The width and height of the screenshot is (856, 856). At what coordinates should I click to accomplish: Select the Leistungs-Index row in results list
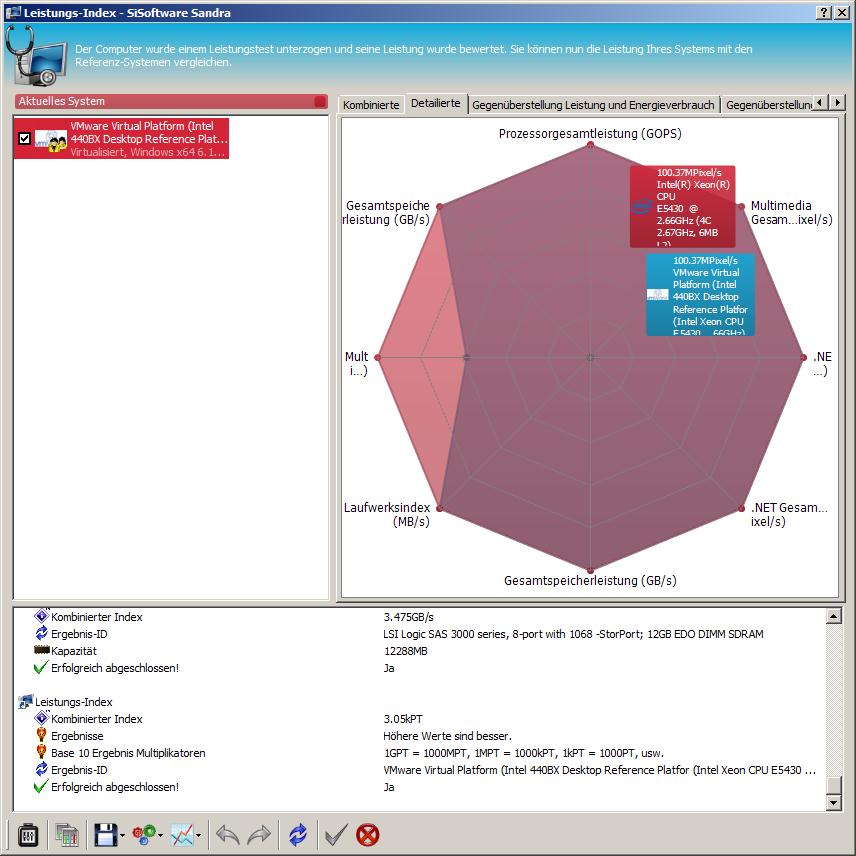click(73, 702)
